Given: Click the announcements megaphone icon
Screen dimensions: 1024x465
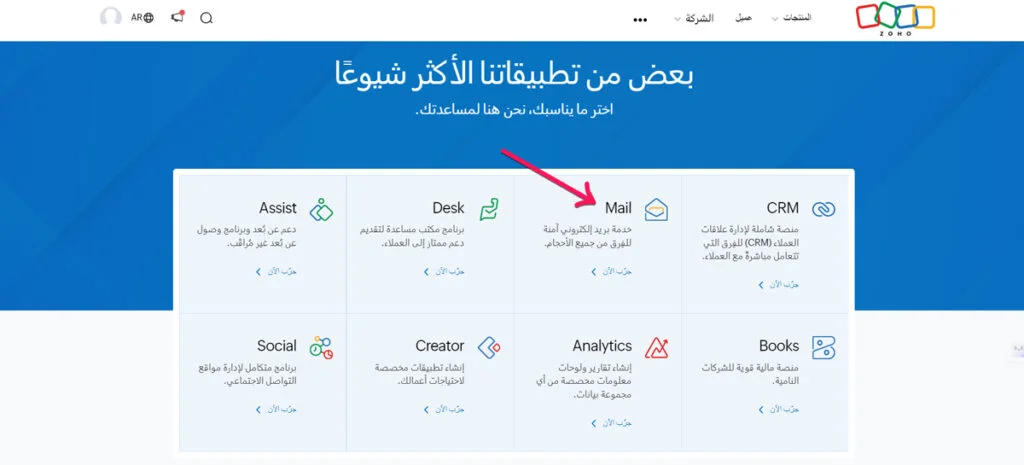Looking at the screenshot, I should tap(177, 17).
